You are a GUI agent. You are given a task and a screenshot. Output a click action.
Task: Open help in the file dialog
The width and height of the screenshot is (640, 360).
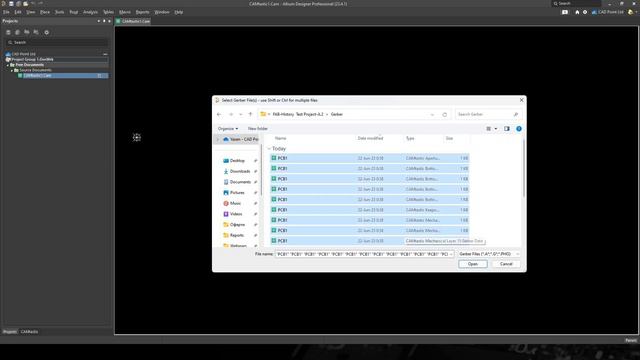pyautogui.click(x=518, y=129)
